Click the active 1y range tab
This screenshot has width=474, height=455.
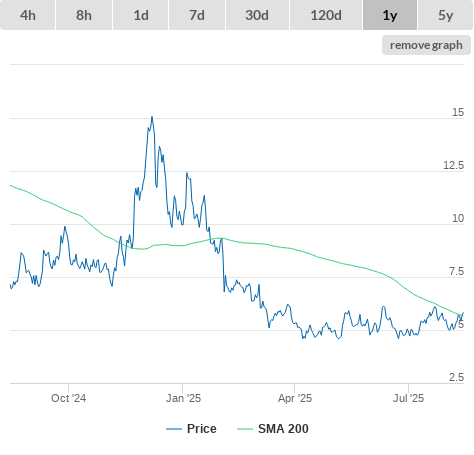[x=390, y=15]
